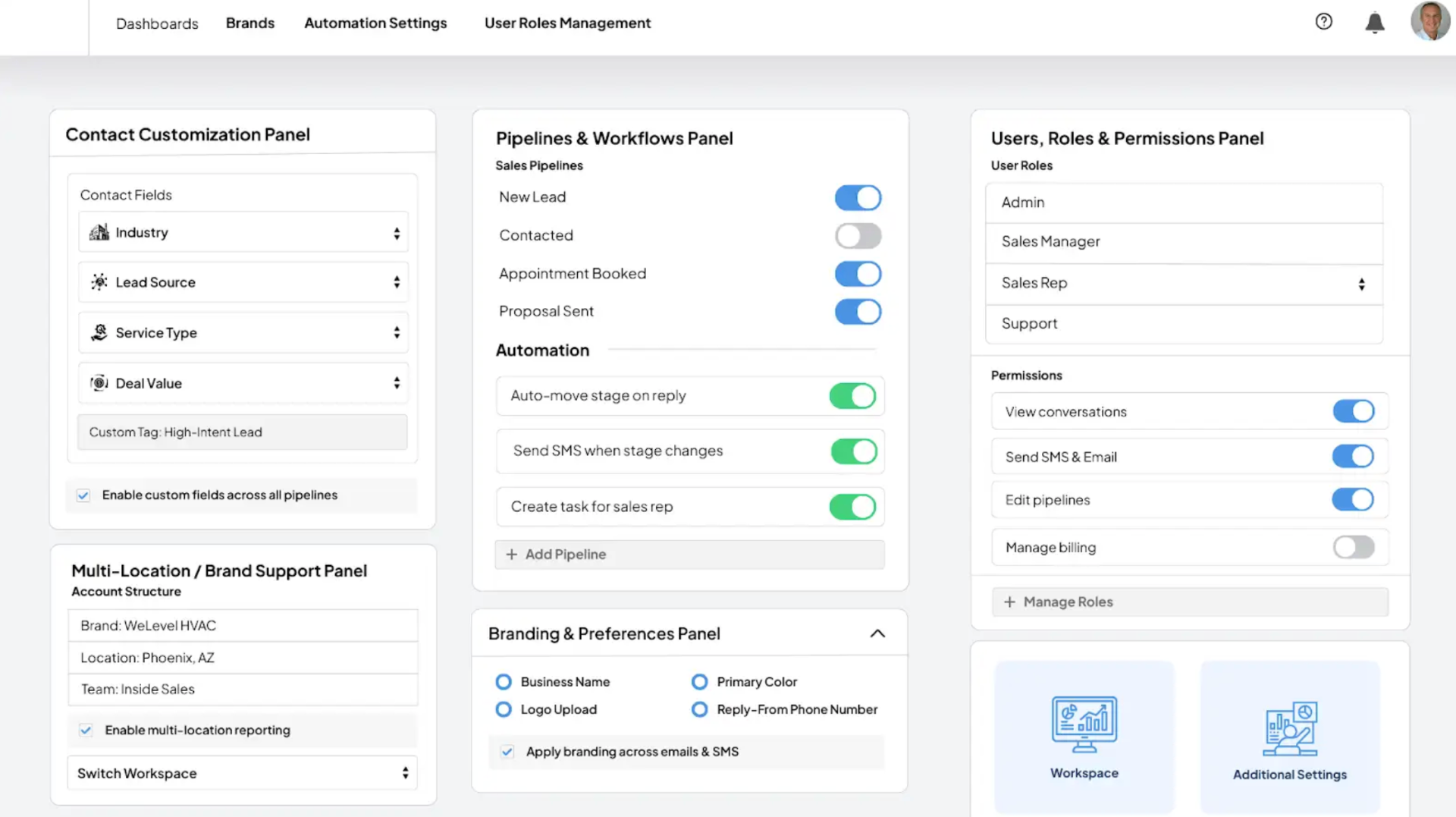Click the Manage Roles button
Image resolution: width=1456 pixels, height=817 pixels.
click(1190, 602)
